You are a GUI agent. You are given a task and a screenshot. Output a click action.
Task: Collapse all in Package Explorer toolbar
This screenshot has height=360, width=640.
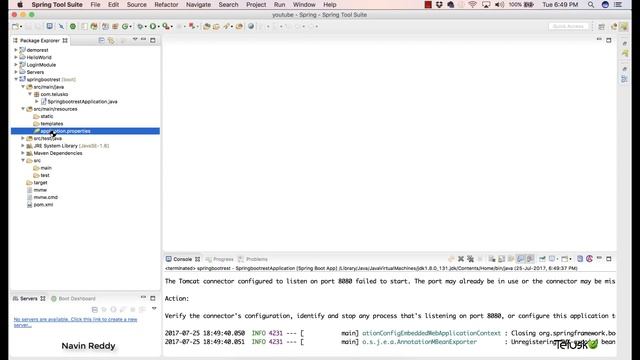(101, 40)
